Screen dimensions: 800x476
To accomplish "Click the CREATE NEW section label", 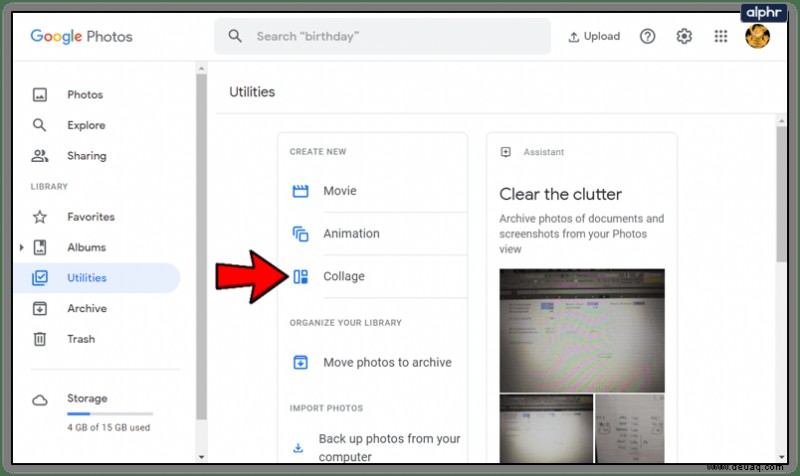I will 318,152.
